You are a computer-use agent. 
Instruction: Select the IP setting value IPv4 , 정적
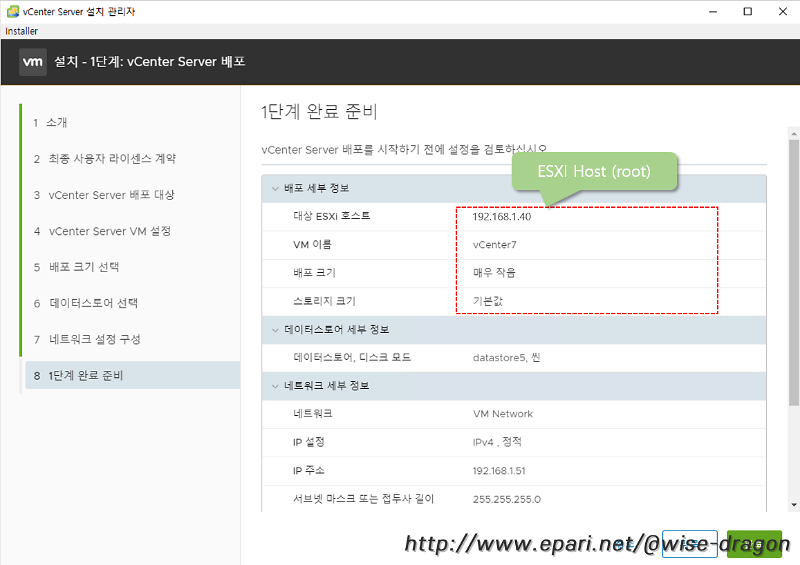(x=497, y=442)
